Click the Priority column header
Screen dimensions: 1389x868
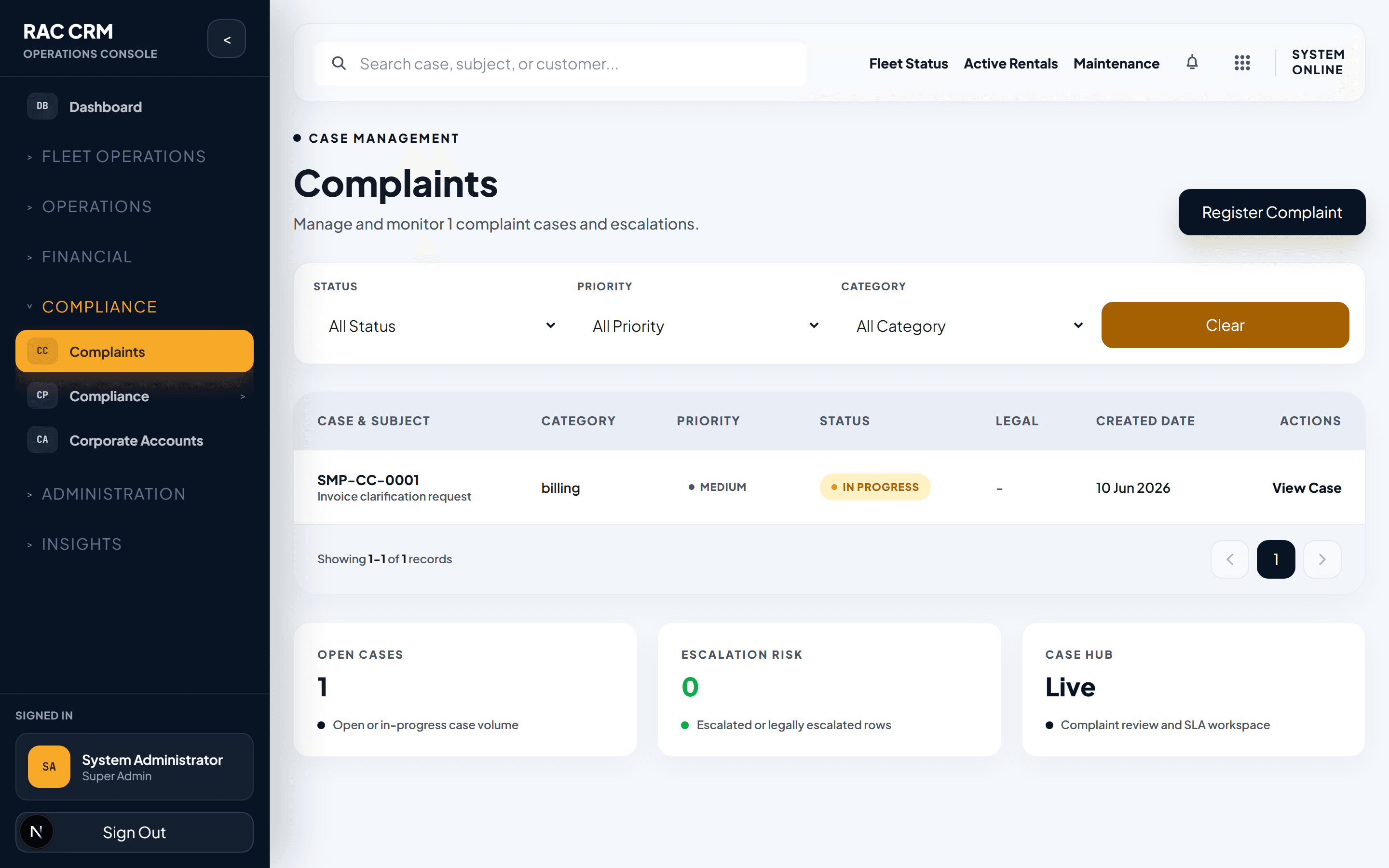[x=708, y=421]
